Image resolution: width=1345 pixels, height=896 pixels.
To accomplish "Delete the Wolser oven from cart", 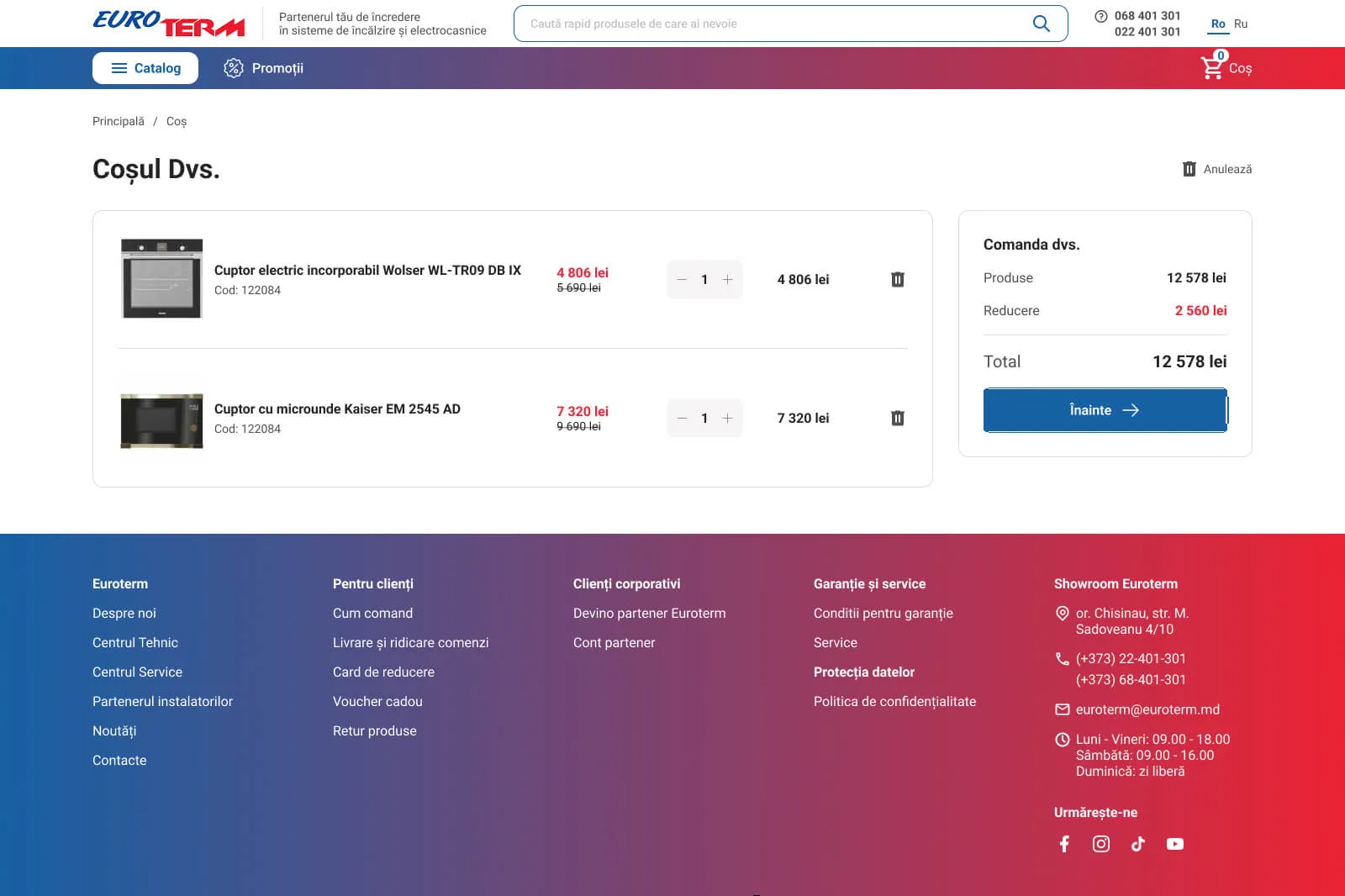I will pos(897,279).
